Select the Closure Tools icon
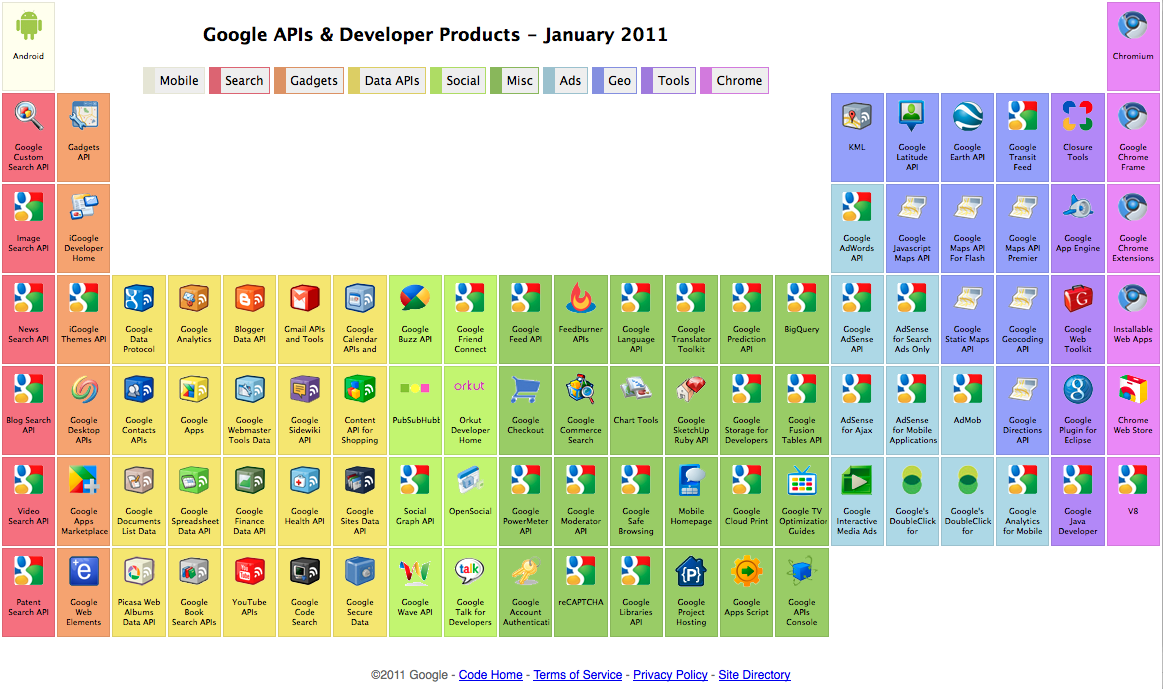This screenshot has width=1163, height=689. point(1077,117)
